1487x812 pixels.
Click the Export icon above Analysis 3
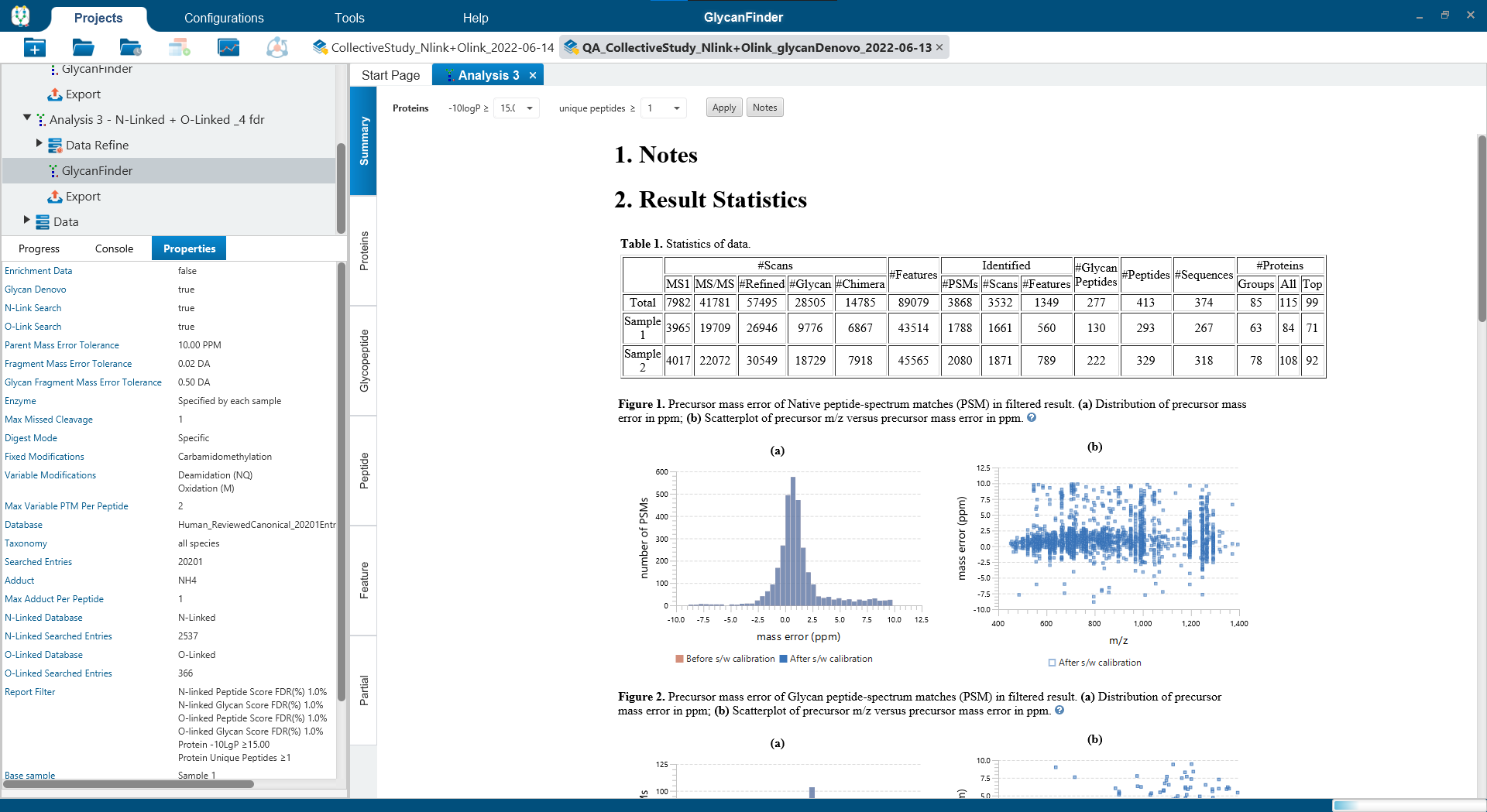tap(55, 94)
